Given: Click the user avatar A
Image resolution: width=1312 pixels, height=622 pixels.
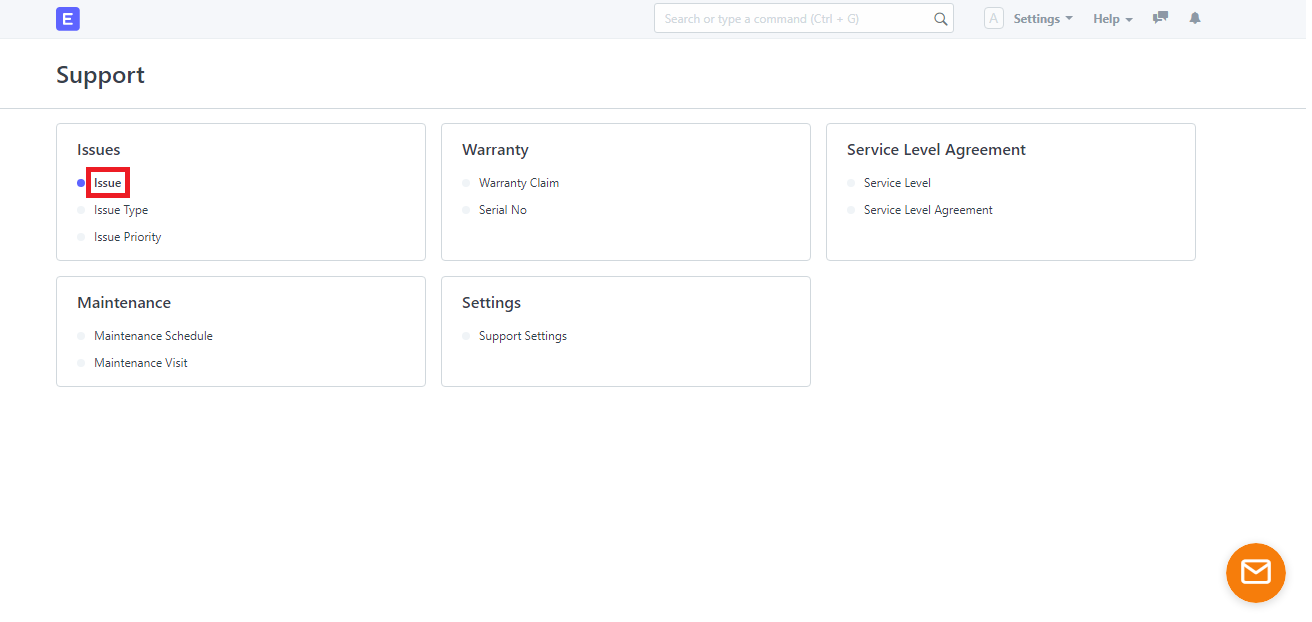Looking at the screenshot, I should [x=994, y=18].
